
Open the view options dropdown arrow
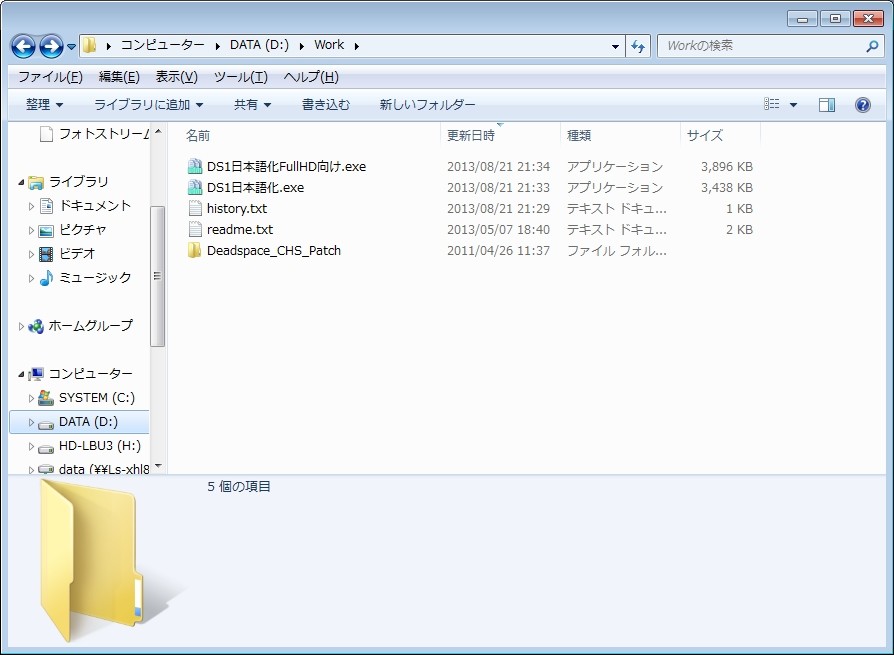(793, 105)
